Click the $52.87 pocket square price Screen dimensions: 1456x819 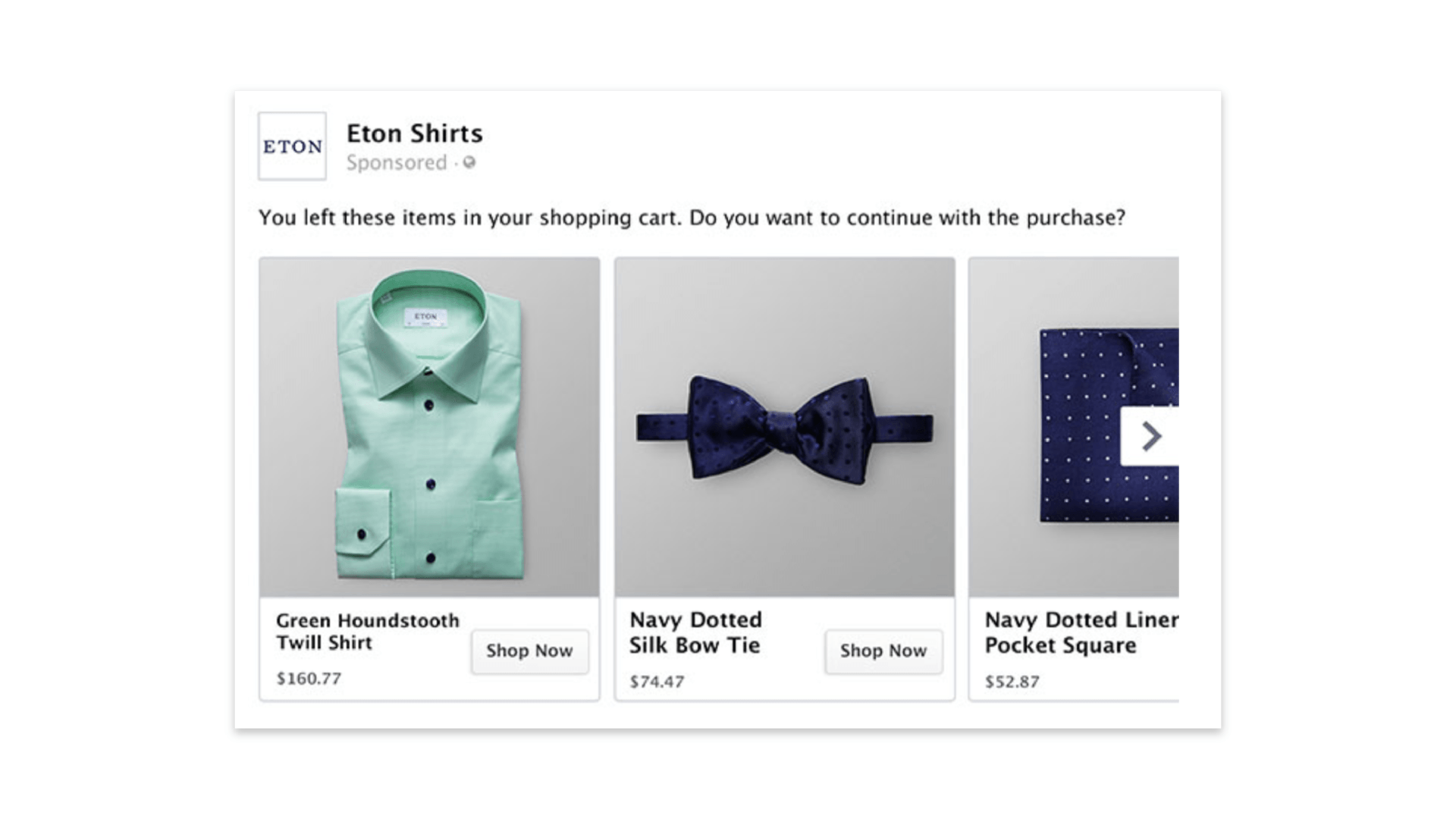(1012, 682)
